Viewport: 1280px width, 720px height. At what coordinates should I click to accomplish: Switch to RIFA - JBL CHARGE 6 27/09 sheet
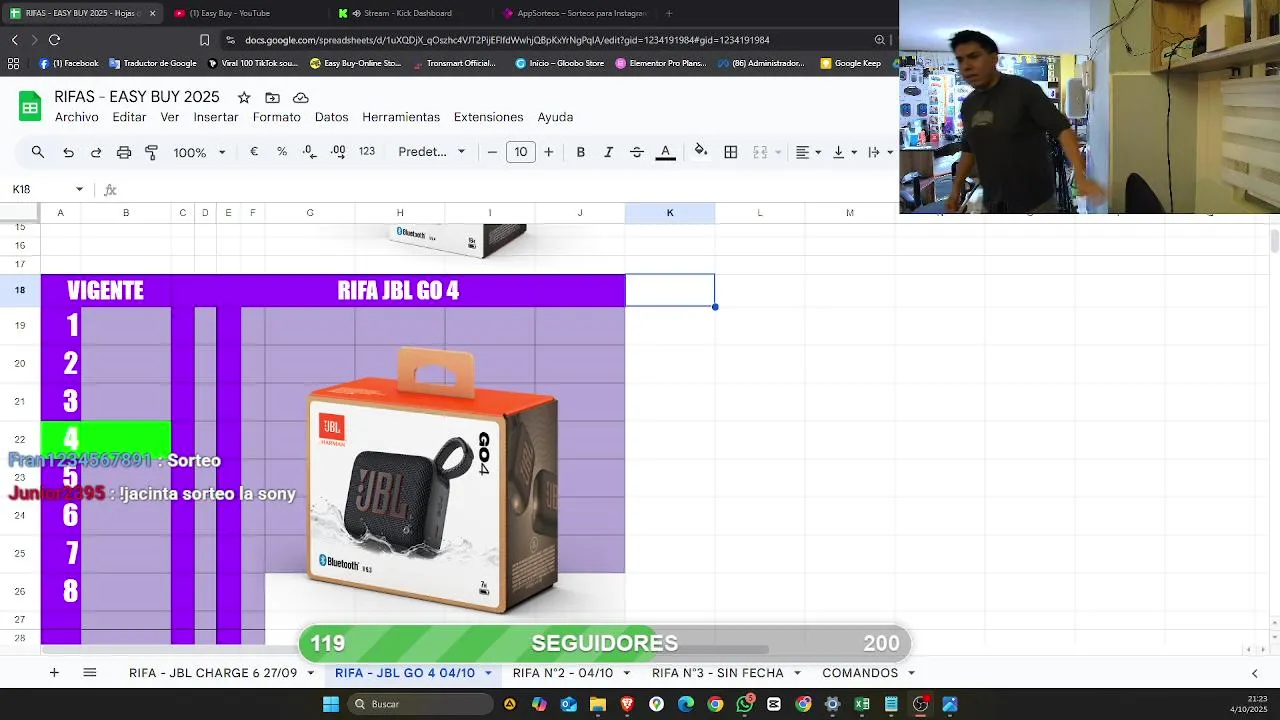coord(213,673)
